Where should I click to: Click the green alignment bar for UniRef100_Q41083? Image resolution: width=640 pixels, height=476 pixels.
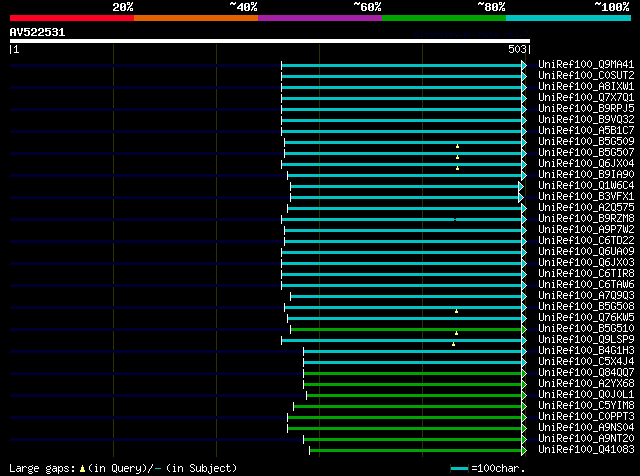[x=416, y=451]
